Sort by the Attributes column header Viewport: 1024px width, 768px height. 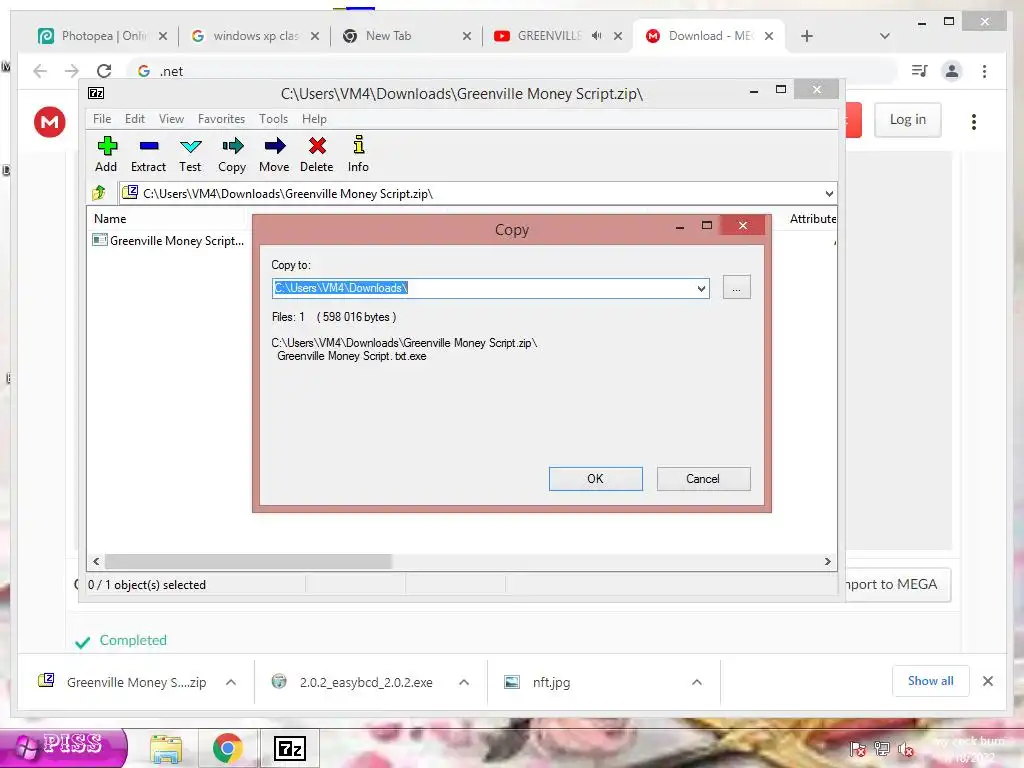pyautogui.click(x=812, y=219)
